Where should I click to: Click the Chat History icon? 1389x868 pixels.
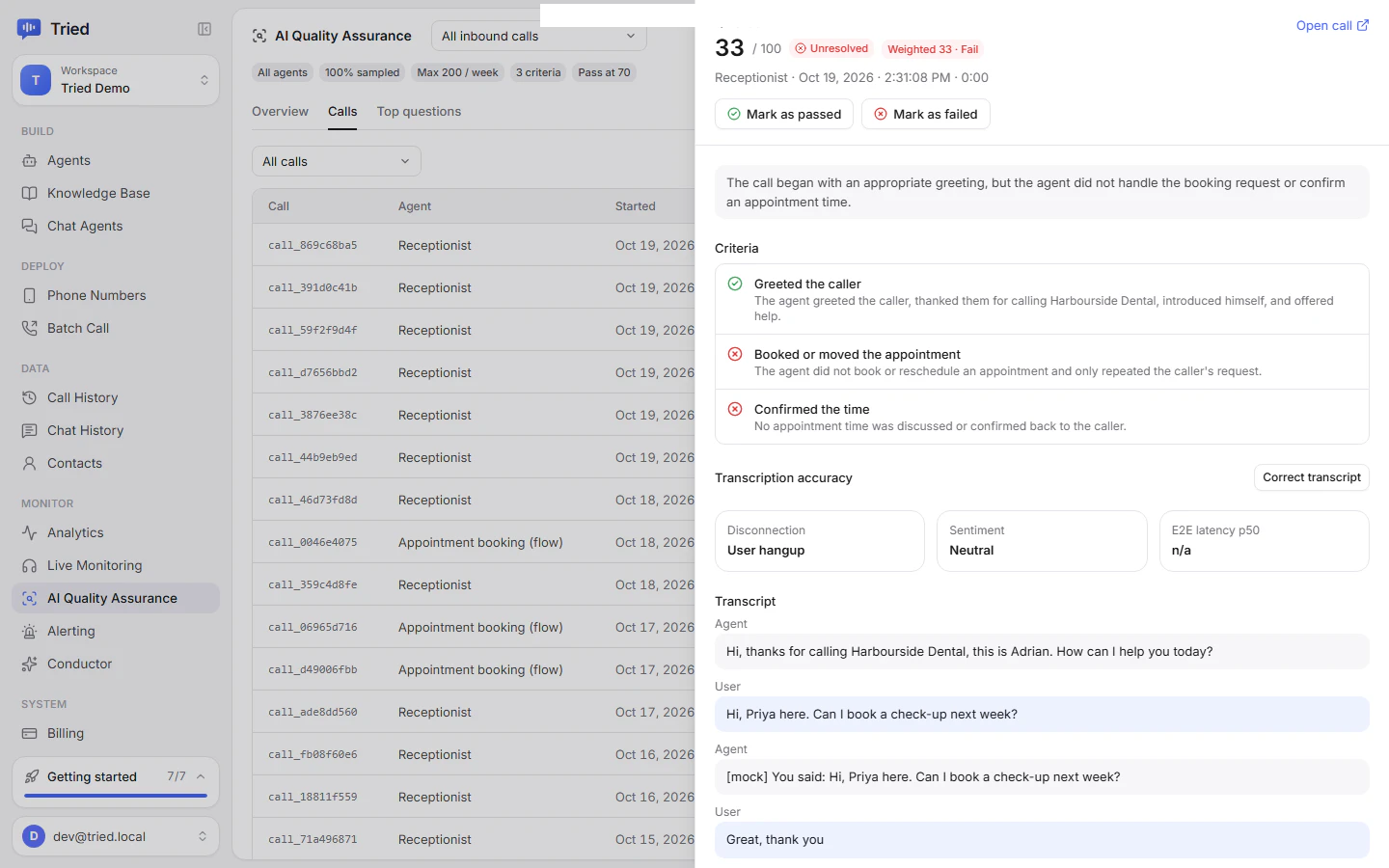(30, 431)
